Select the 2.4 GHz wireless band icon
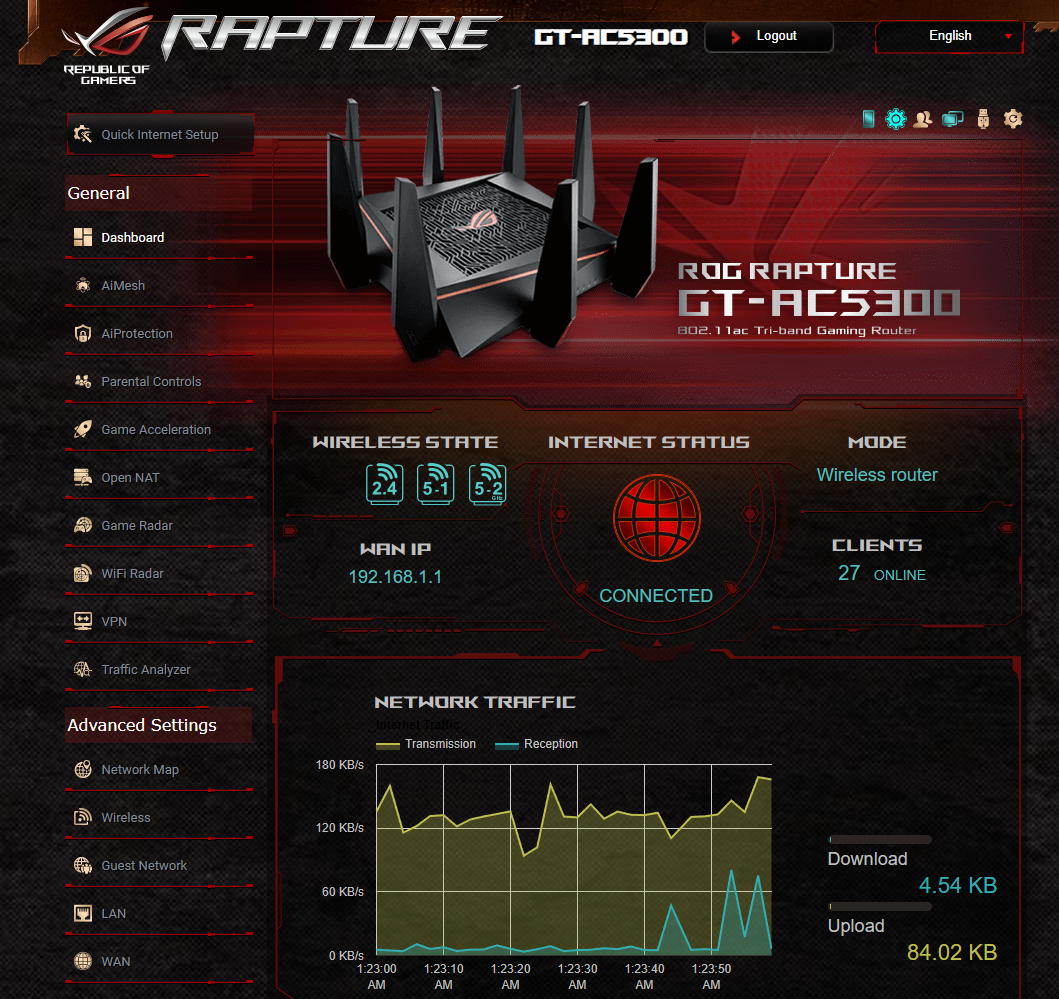The width and height of the screenshot is (1059, 999). [384, 484]
